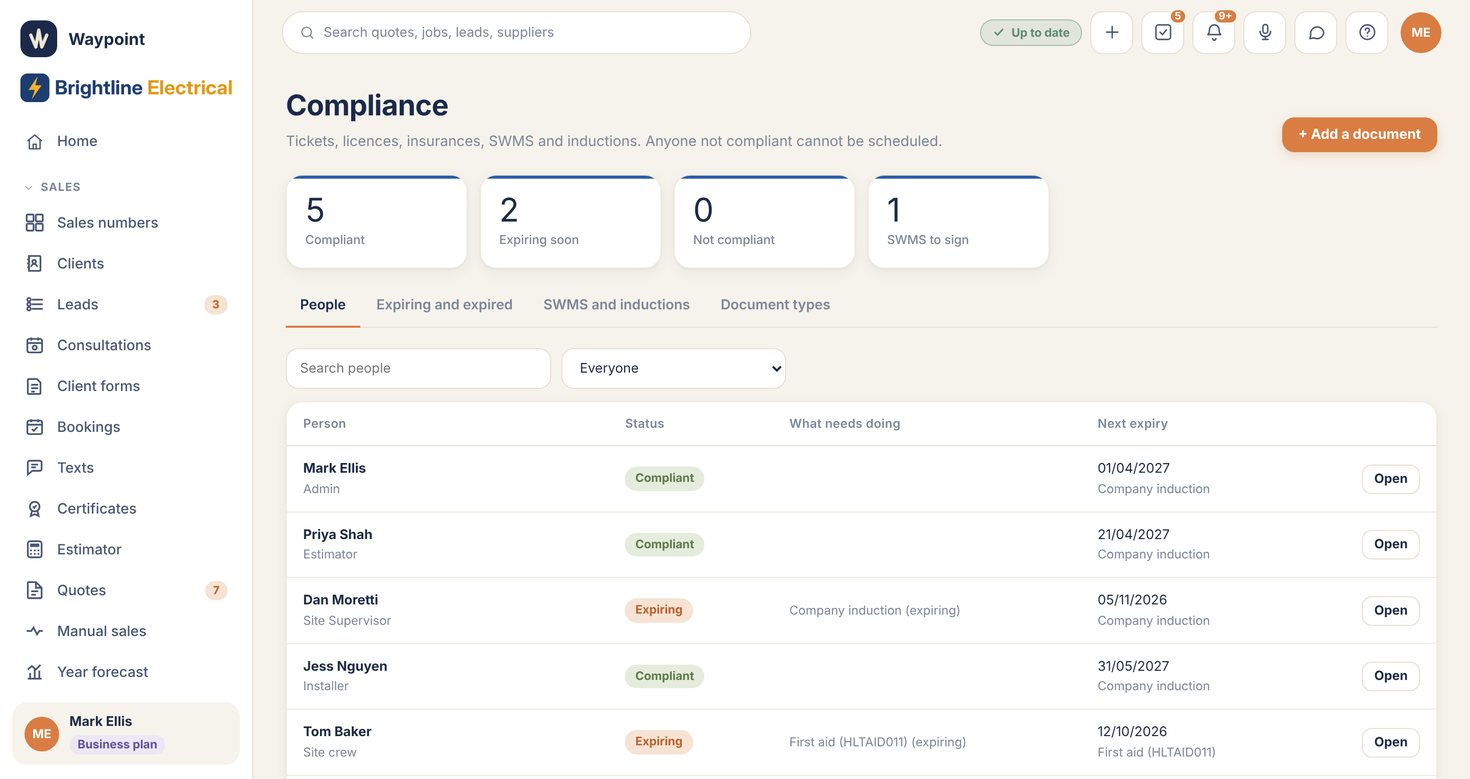Open Dan Moretti's compliance record

click(1391, 611)
